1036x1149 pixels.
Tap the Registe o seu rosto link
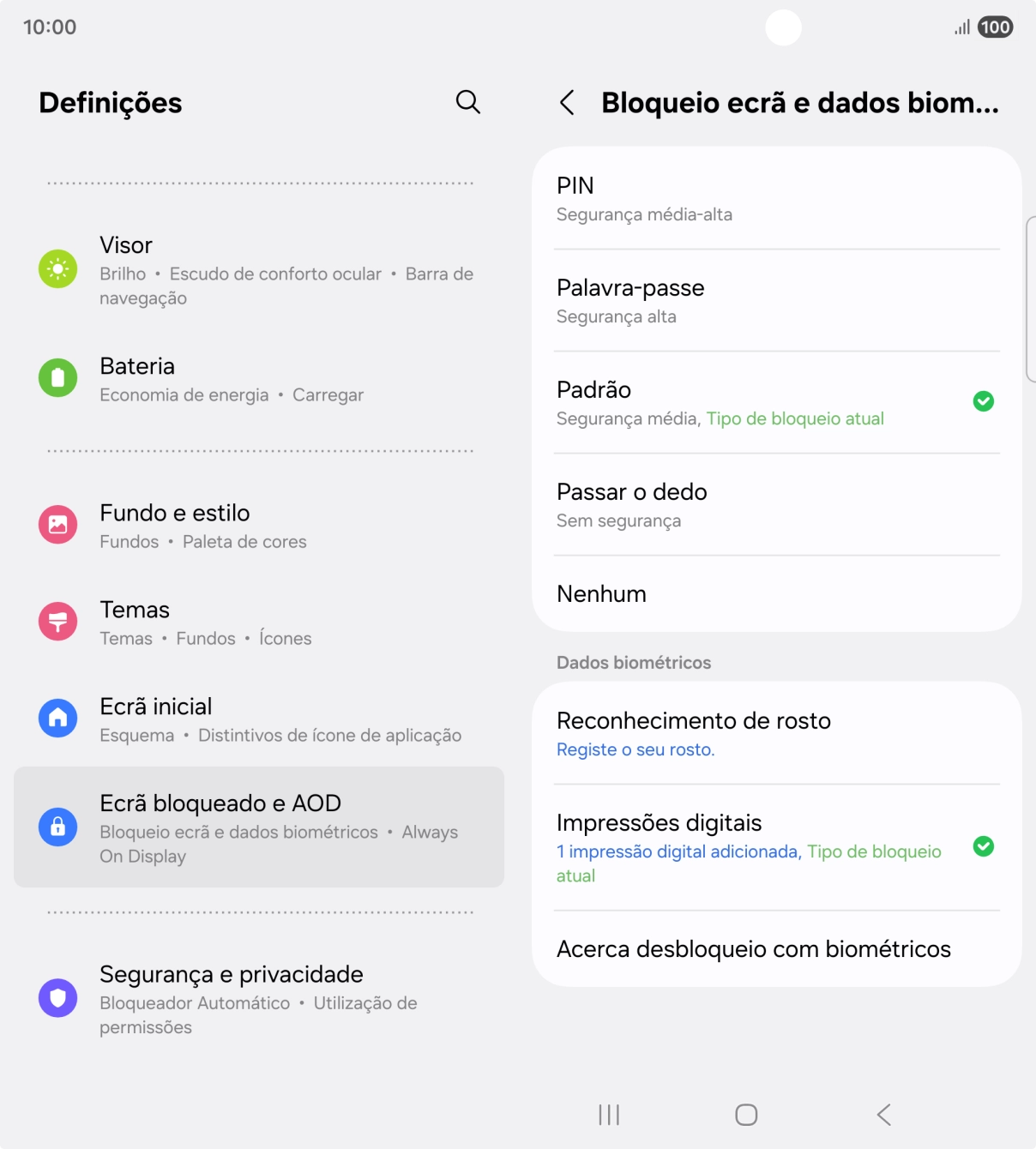tap(635, 749)
